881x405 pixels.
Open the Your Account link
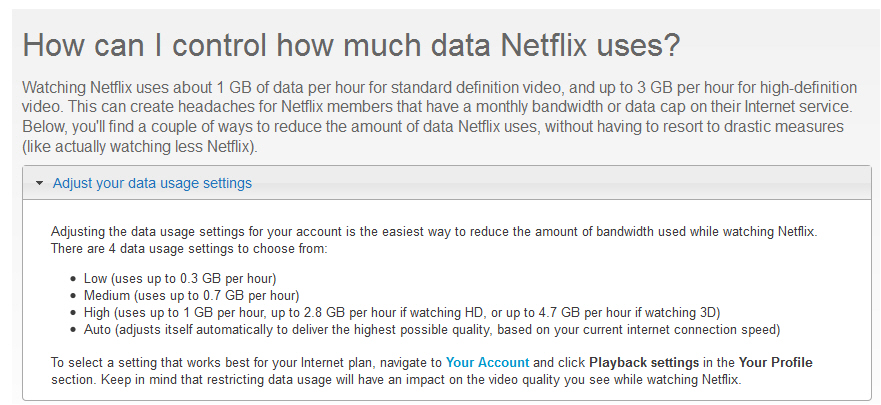[x=488, y=362]
